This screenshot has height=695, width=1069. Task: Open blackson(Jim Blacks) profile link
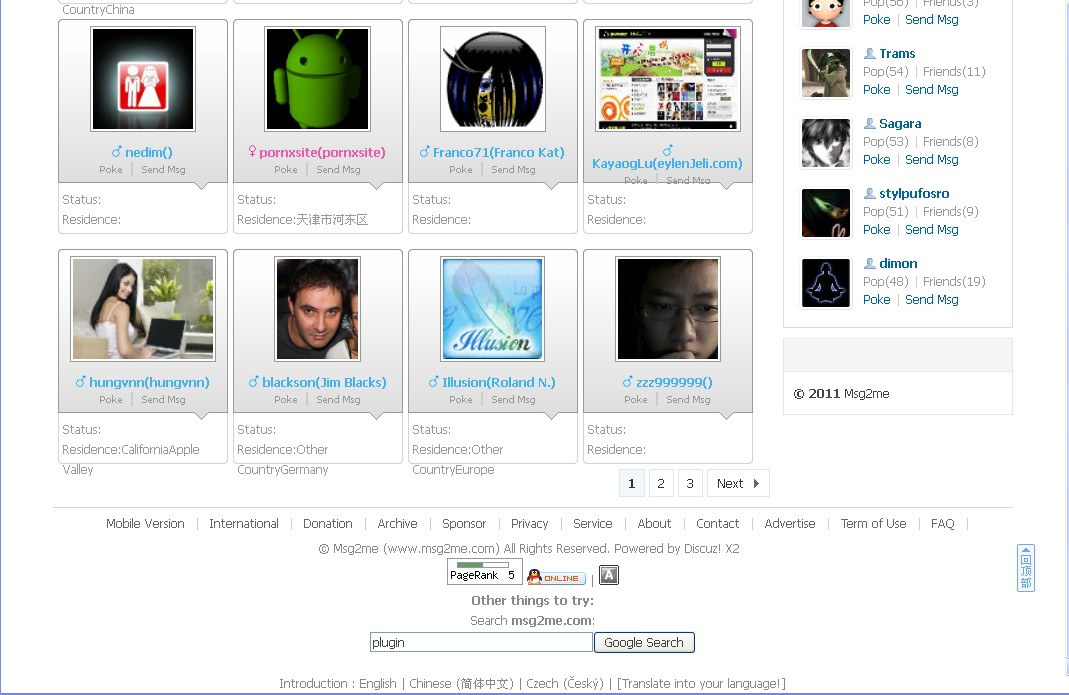coord(324,382)
